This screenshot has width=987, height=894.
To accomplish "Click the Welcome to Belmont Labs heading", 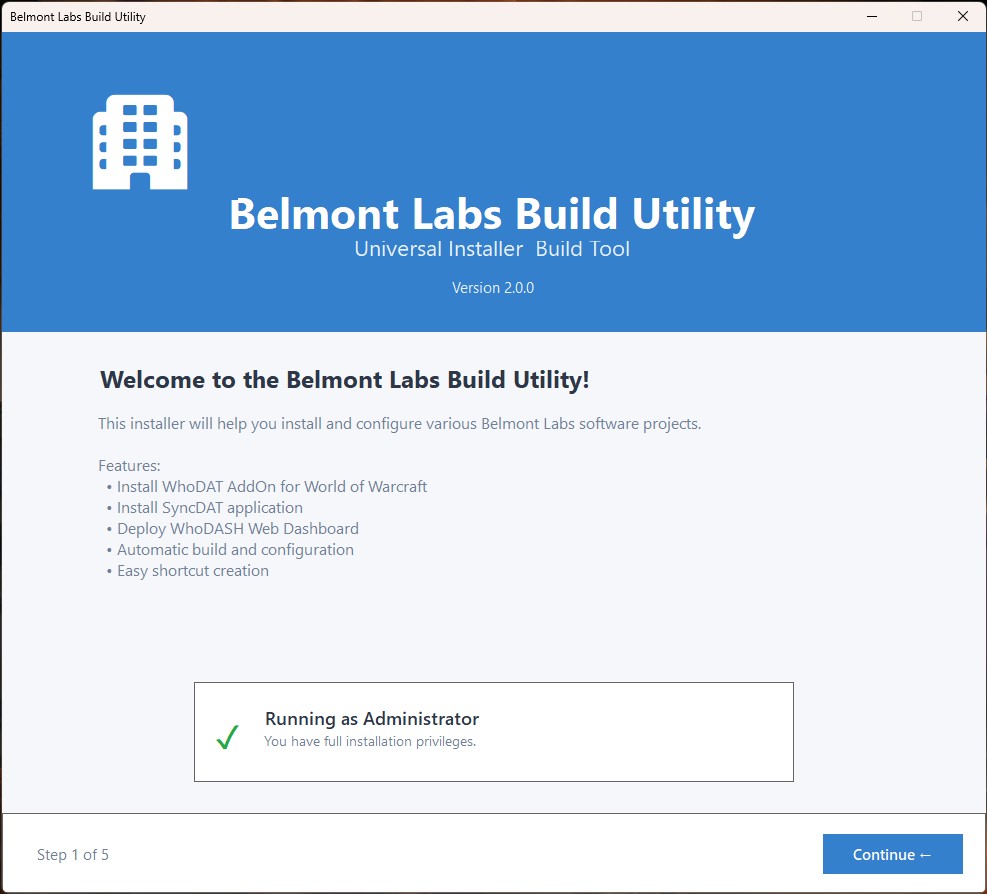I will point(345,380).
